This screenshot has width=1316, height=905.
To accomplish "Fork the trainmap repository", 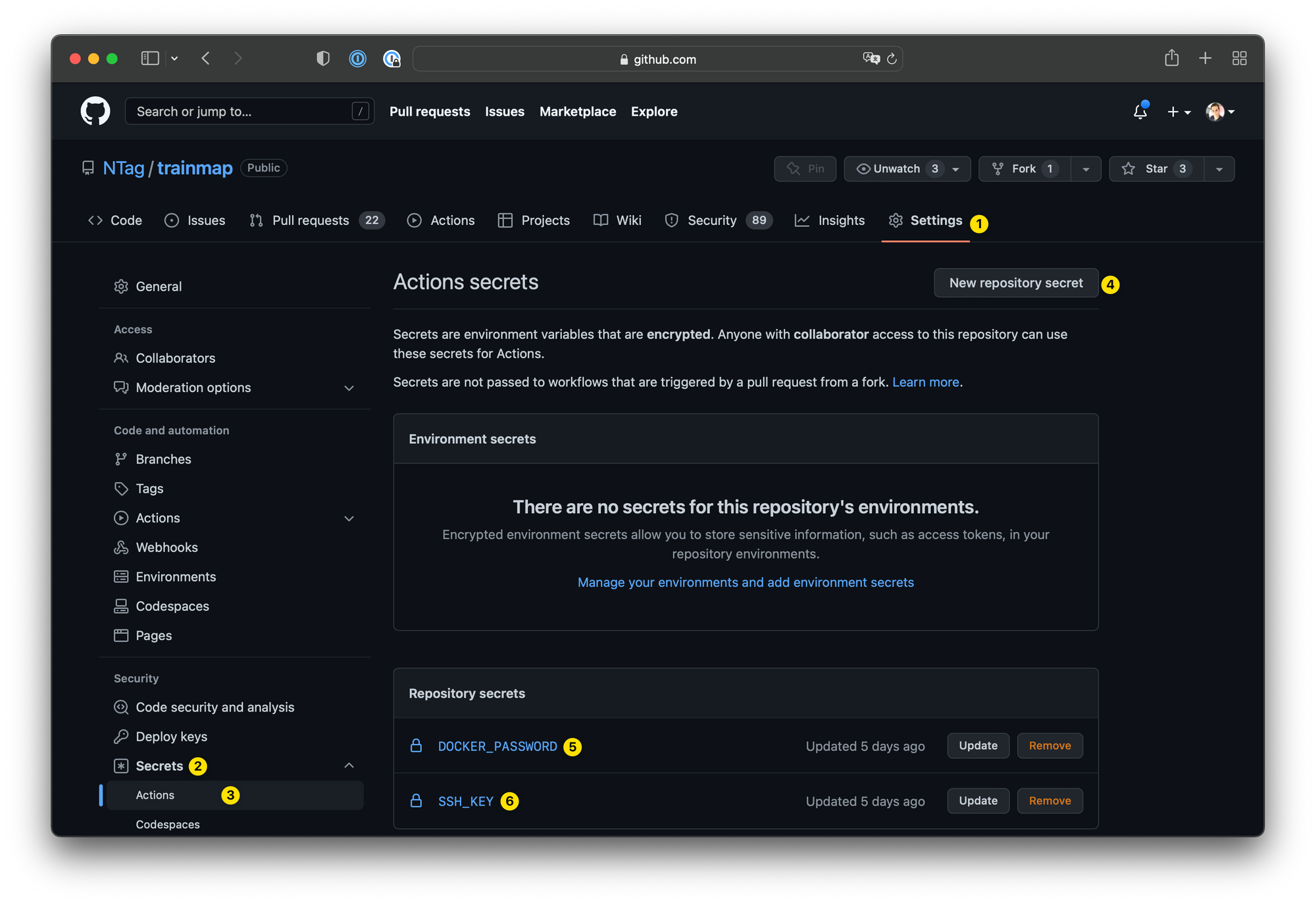I will click(x=1025, y=169).
